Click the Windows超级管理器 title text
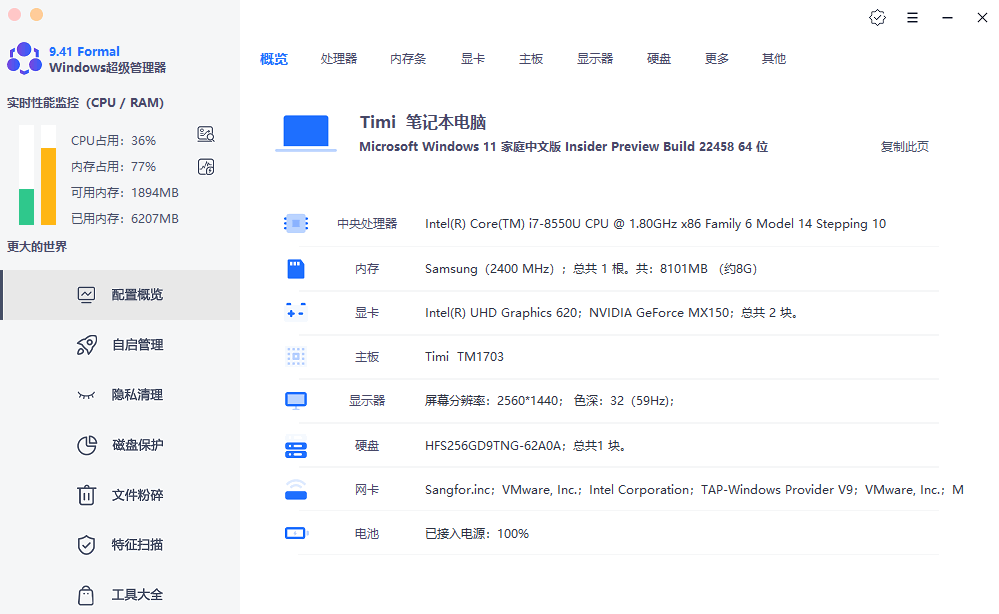This screenshot has width=999, height=614. 108,68
